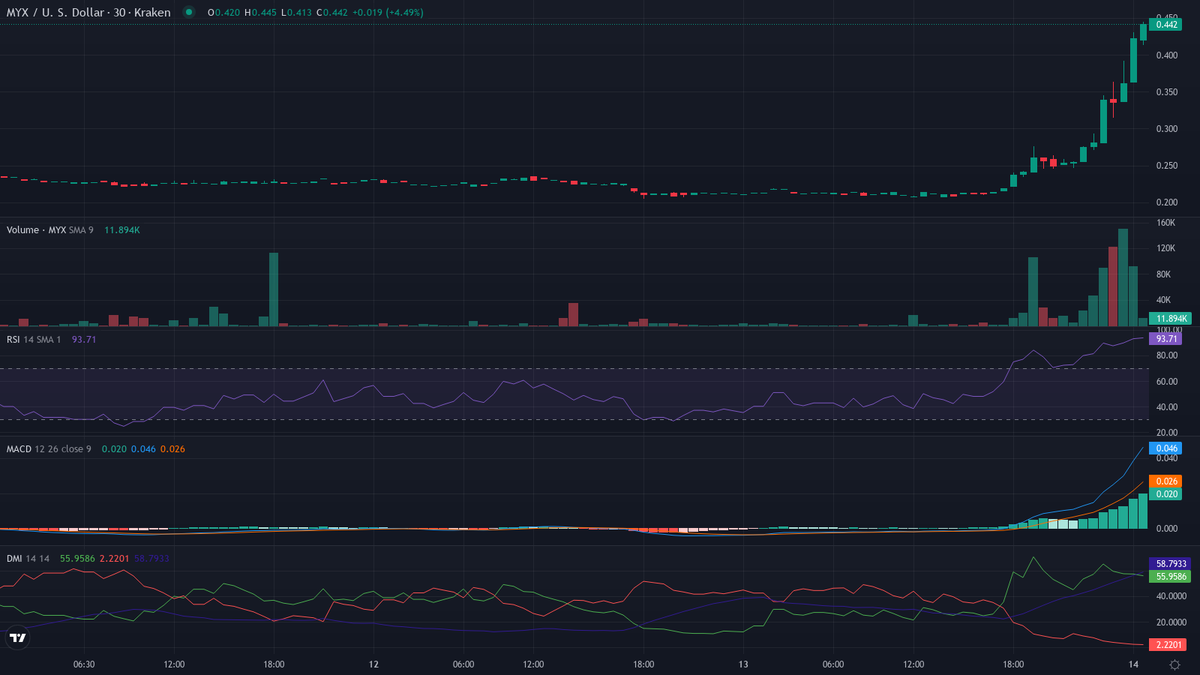Click the TradingView logo in chart corner

pyautogui.click(x=17, y=638)
